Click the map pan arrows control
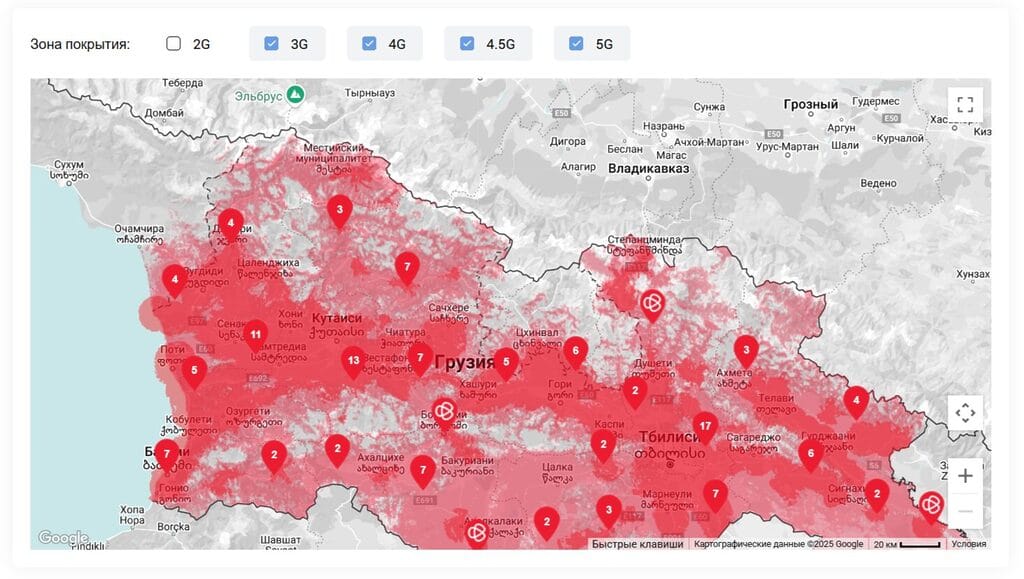Viewport: 1024px width, 579px height. (966, 412)
